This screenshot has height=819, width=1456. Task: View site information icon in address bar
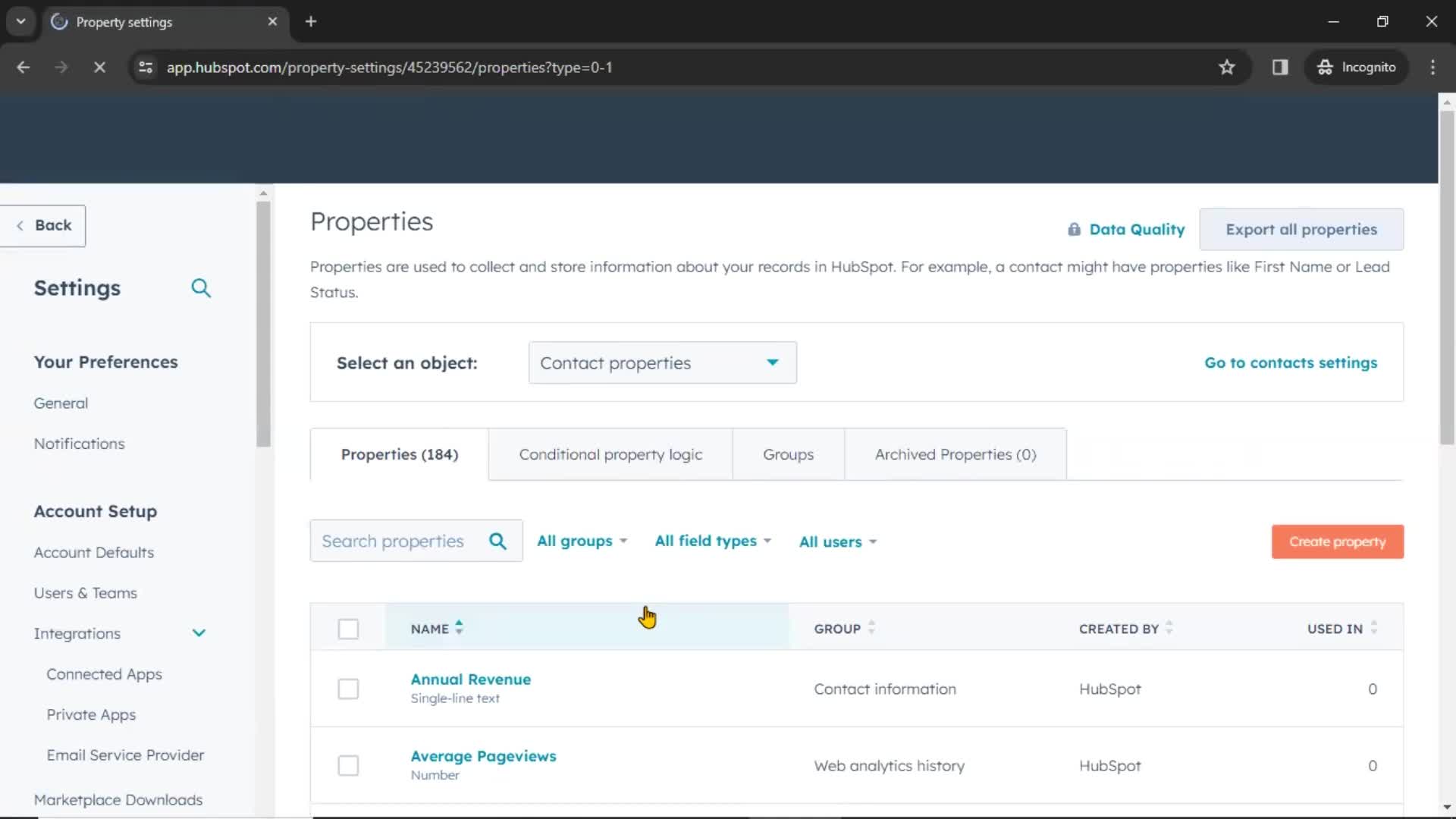tap(146, 67)
